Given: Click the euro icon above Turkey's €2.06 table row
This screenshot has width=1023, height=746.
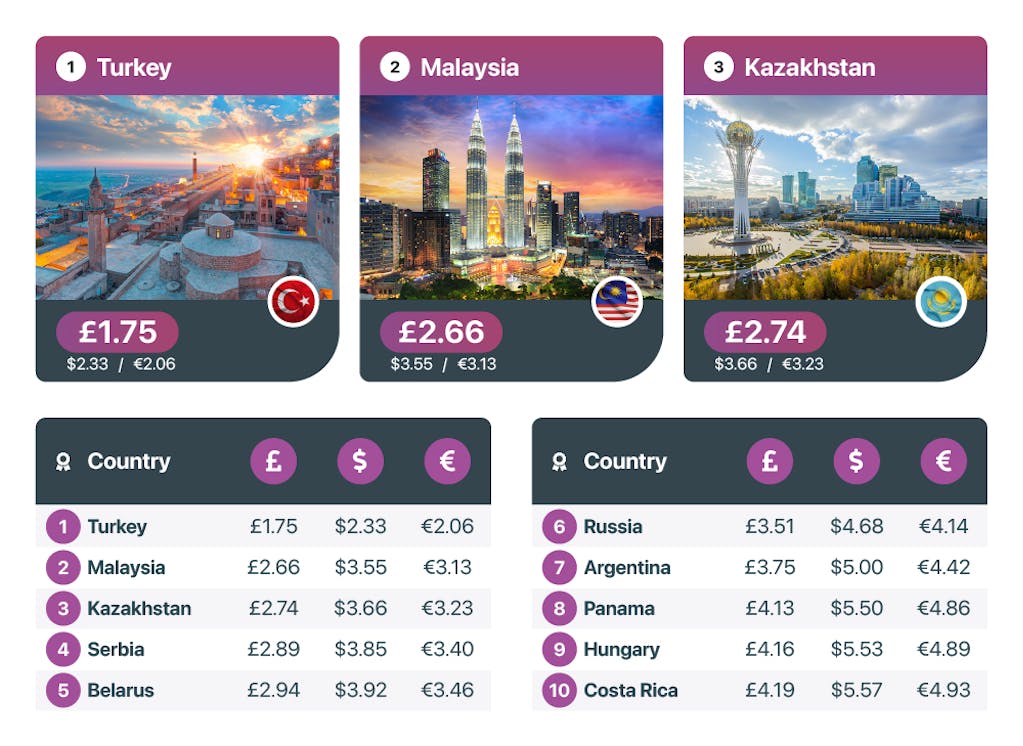Looking at the screenshot, I should coord(447,461).
